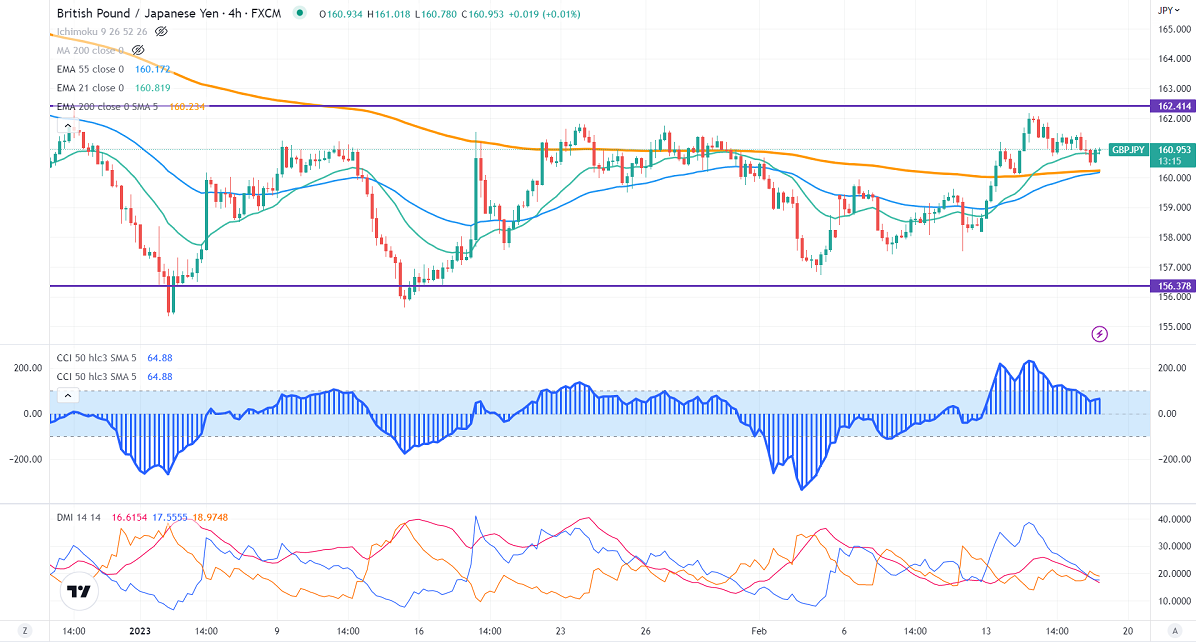Click the 156.378 horizontal line price label
This screenshot has width=1196, height=642.
pos(1172,286)
